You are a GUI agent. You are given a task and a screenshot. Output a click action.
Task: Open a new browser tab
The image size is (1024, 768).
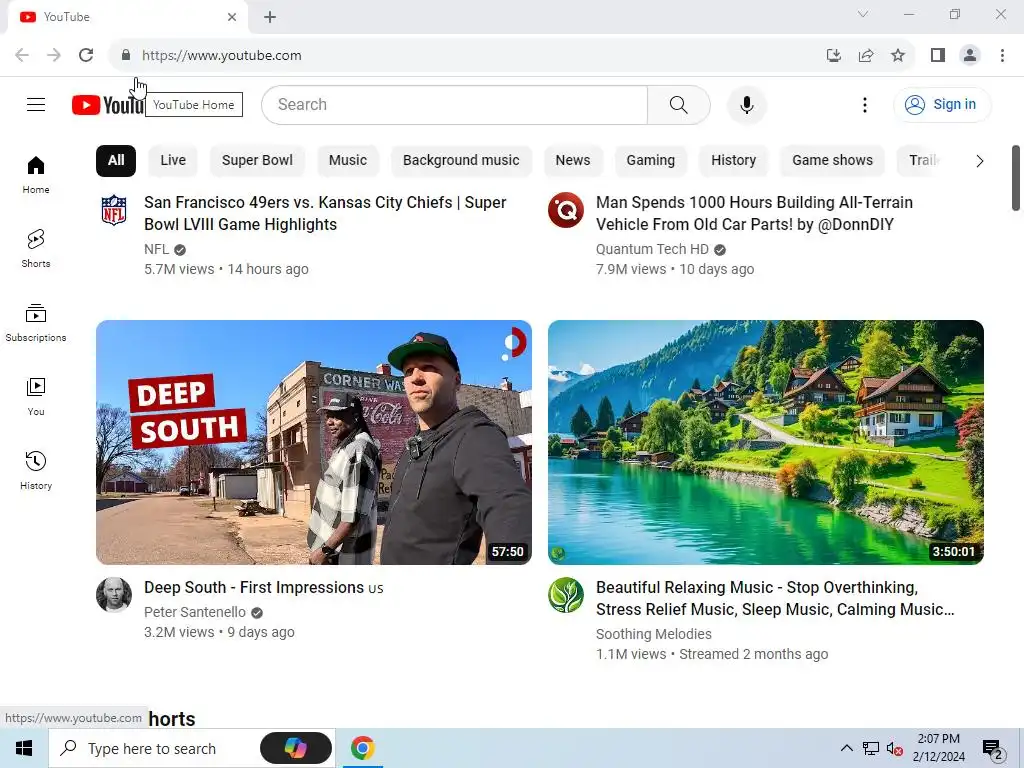click(270, 17)
